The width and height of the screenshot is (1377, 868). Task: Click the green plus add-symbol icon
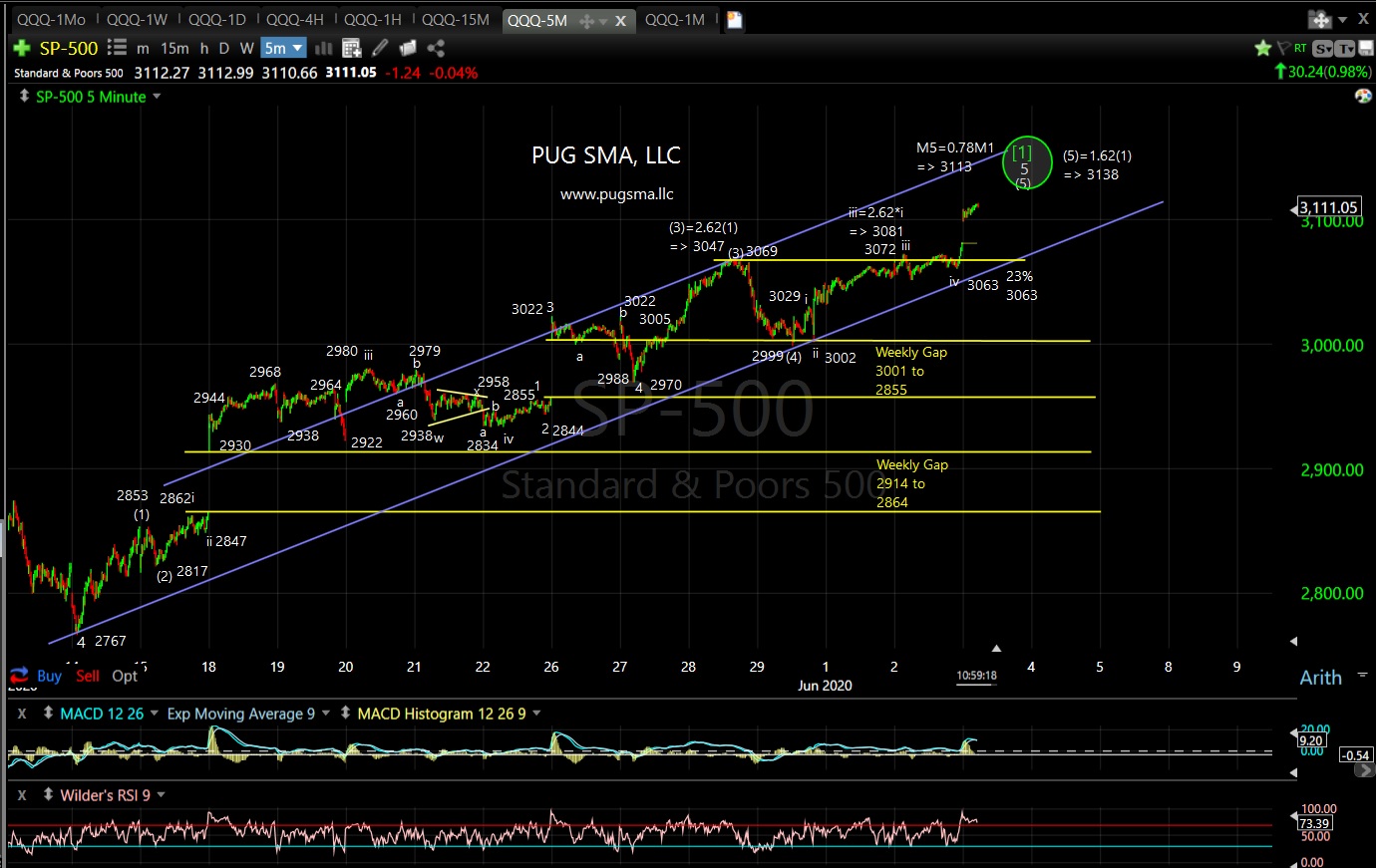(21, 48)
